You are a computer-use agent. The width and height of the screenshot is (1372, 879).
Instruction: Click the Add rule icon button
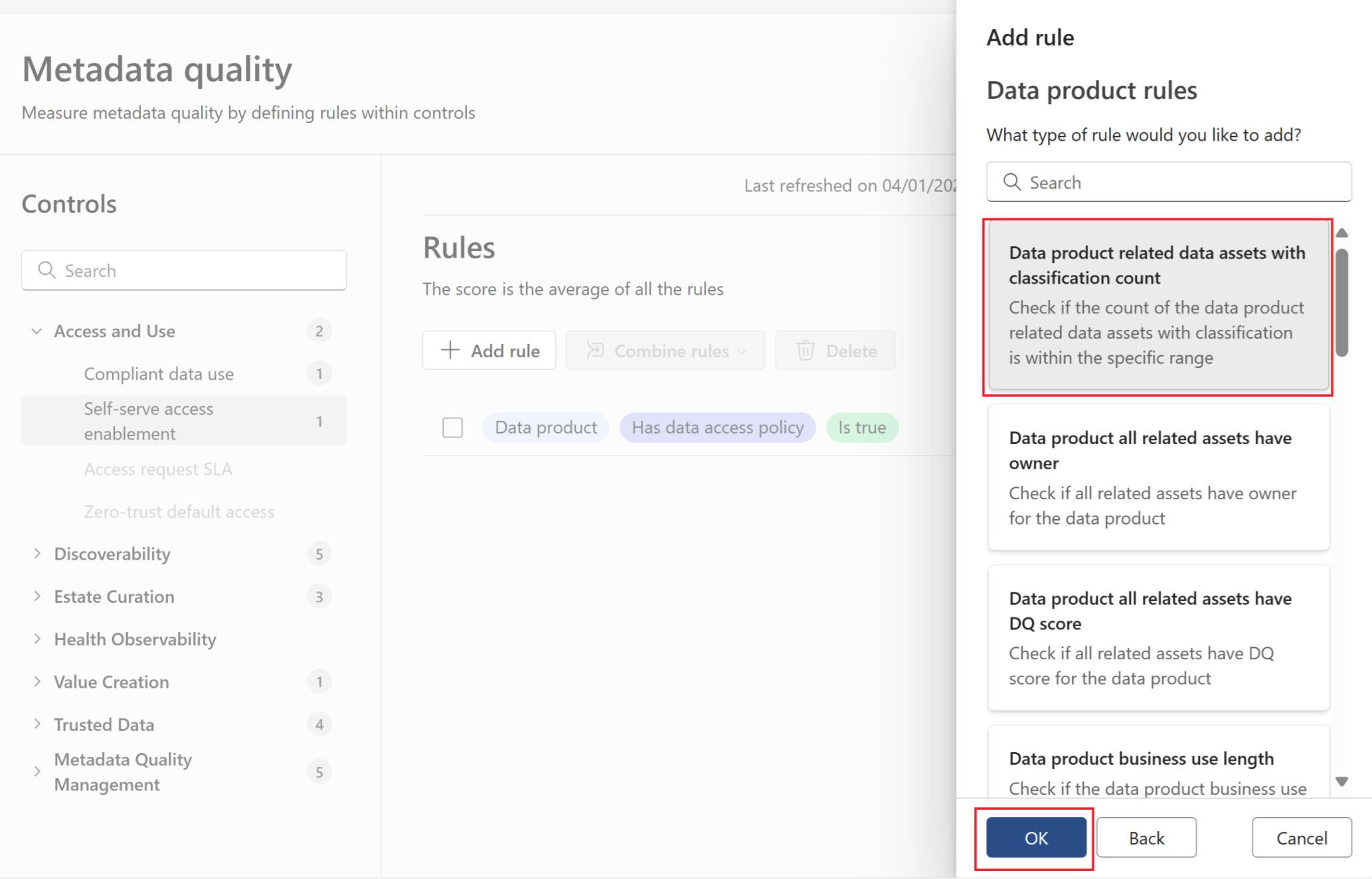click(489, 350)
